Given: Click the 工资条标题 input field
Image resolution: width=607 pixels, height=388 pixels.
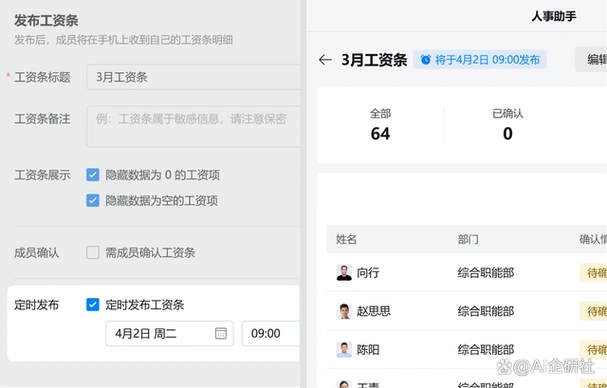Looking at the screenshot, I should point(193,77).
